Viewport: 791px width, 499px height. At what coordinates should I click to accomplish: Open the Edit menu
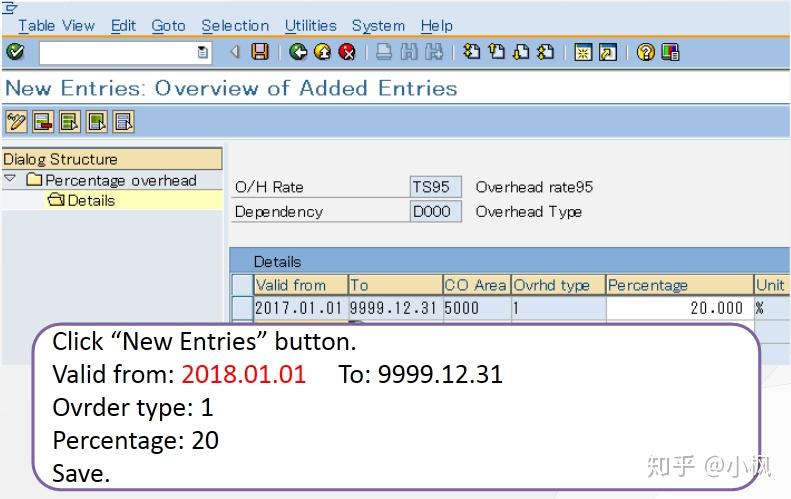(x=124, y=26)
